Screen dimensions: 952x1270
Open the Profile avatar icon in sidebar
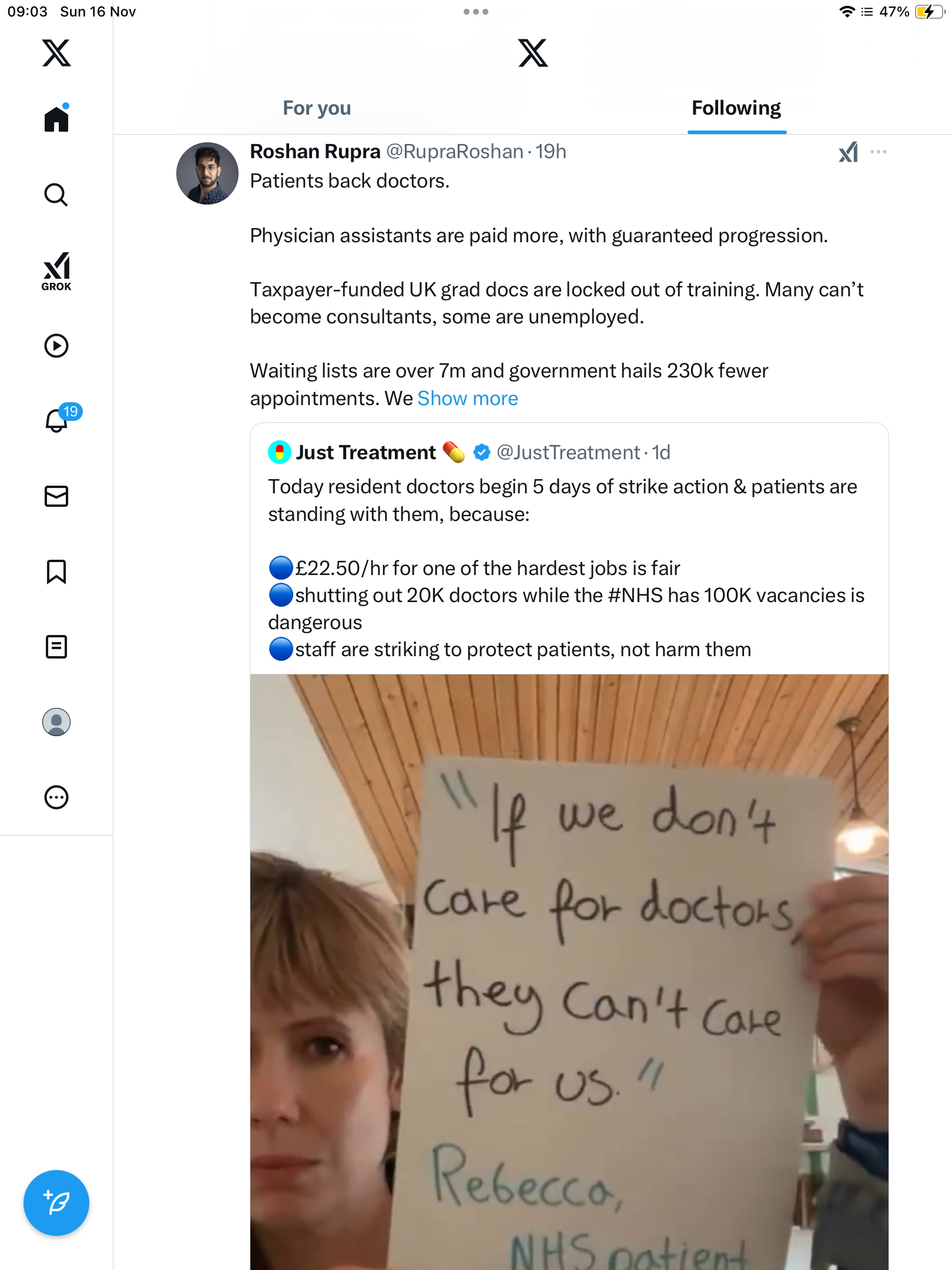(56, 722)
